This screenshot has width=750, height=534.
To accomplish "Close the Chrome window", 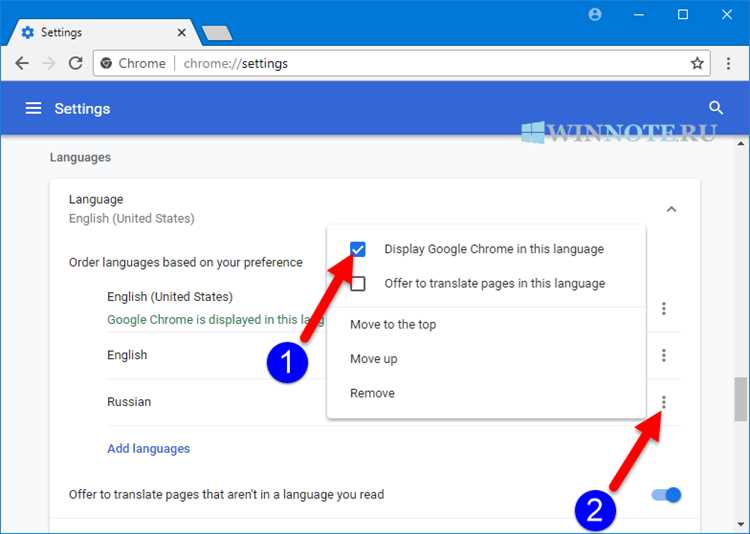I will (x=727, y=14).
